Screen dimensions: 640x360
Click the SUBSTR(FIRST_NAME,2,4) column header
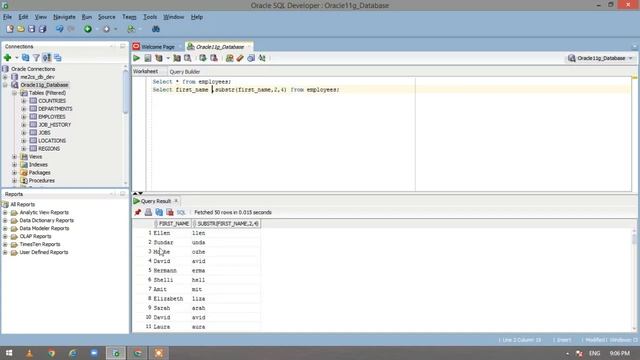[227, 224]
